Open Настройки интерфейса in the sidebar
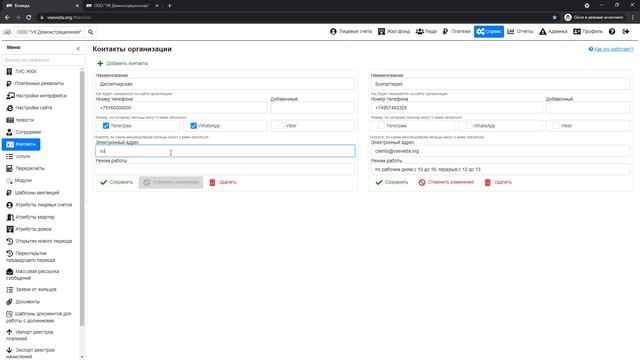Image resolution: width=640 pixels, height=360 pixels. (36, 96)
